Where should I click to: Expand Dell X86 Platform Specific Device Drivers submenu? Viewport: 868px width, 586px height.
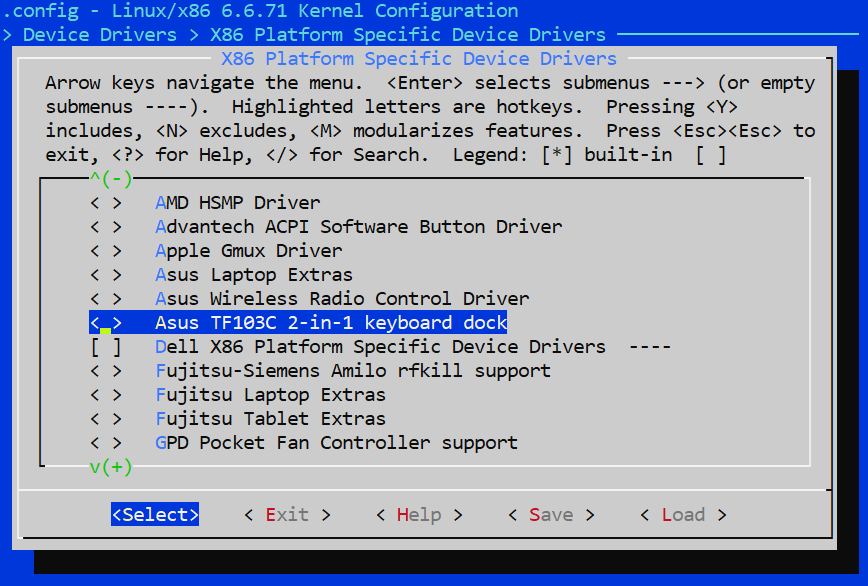380,347
